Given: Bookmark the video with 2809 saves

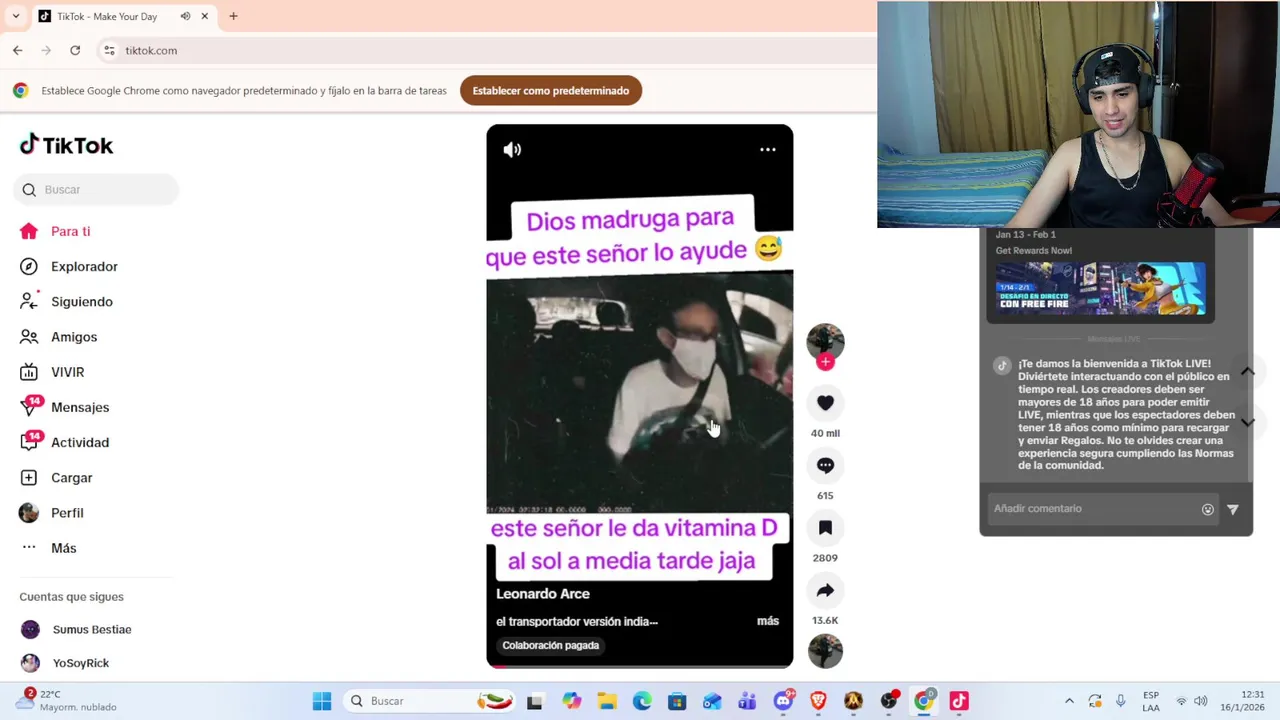Looking at the screenshot, I should [825, 527].
